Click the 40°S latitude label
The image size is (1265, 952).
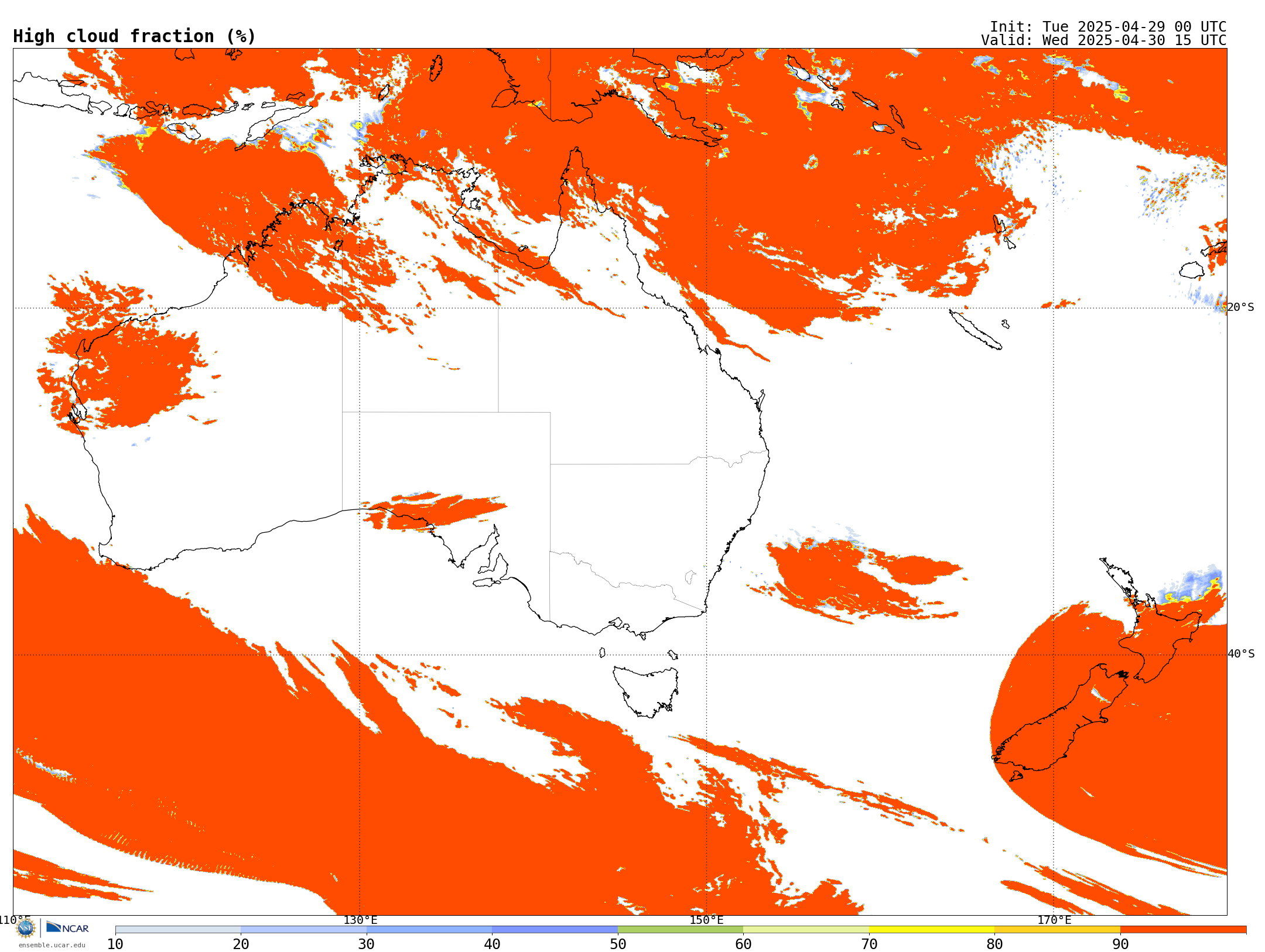pos(1241,654)
